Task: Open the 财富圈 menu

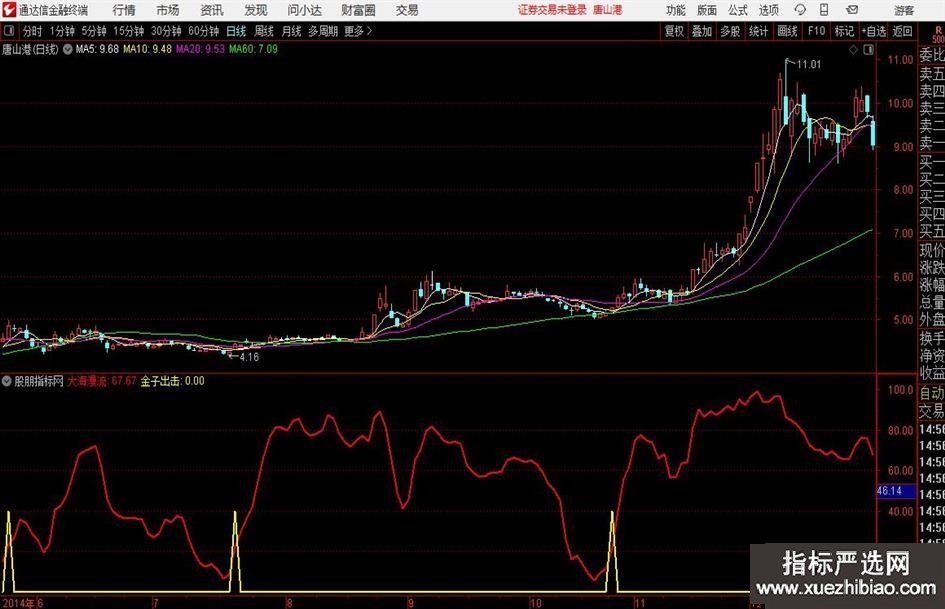Action: pyautogui.click(x=358, y=10)
